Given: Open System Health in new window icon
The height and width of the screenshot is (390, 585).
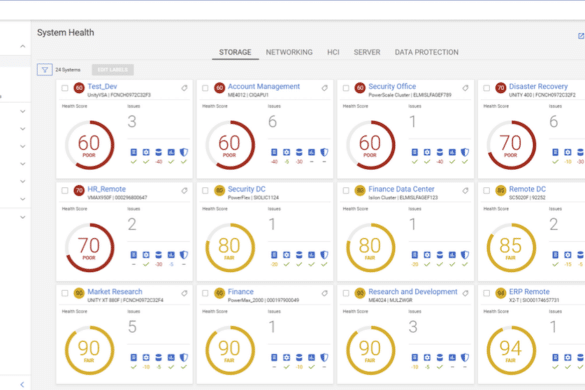Looking at the screenshot, I should [x=581, y=36].
